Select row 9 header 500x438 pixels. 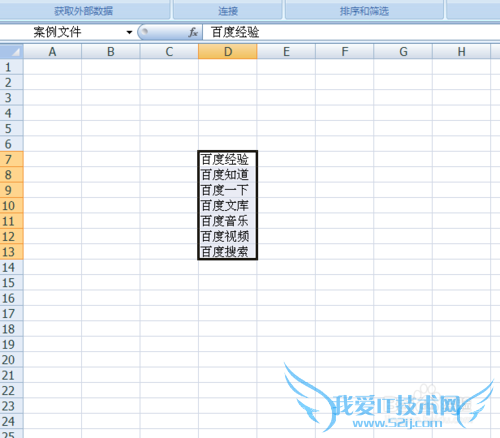(12, 190)
